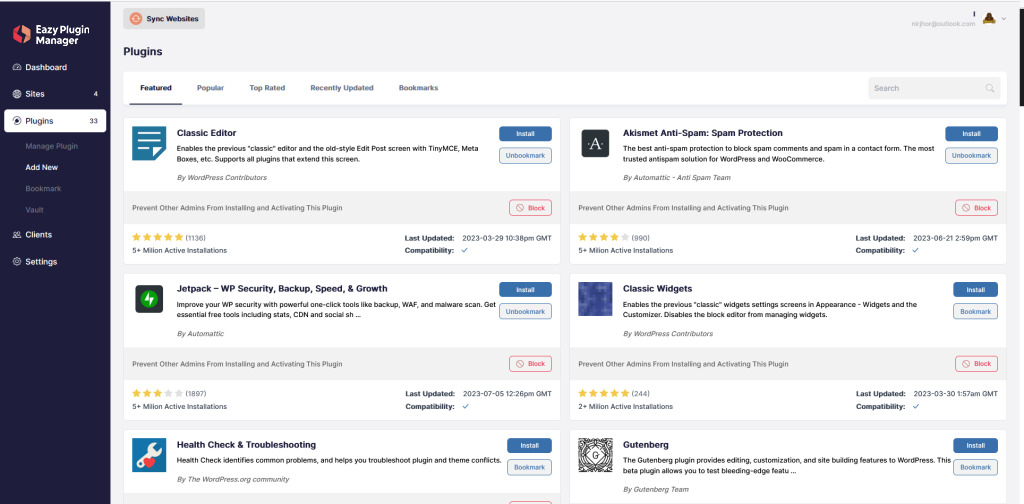Viewport: 1024px width, 504px height.
Task: Switch to the Featured tab
Action: point(156,88)
